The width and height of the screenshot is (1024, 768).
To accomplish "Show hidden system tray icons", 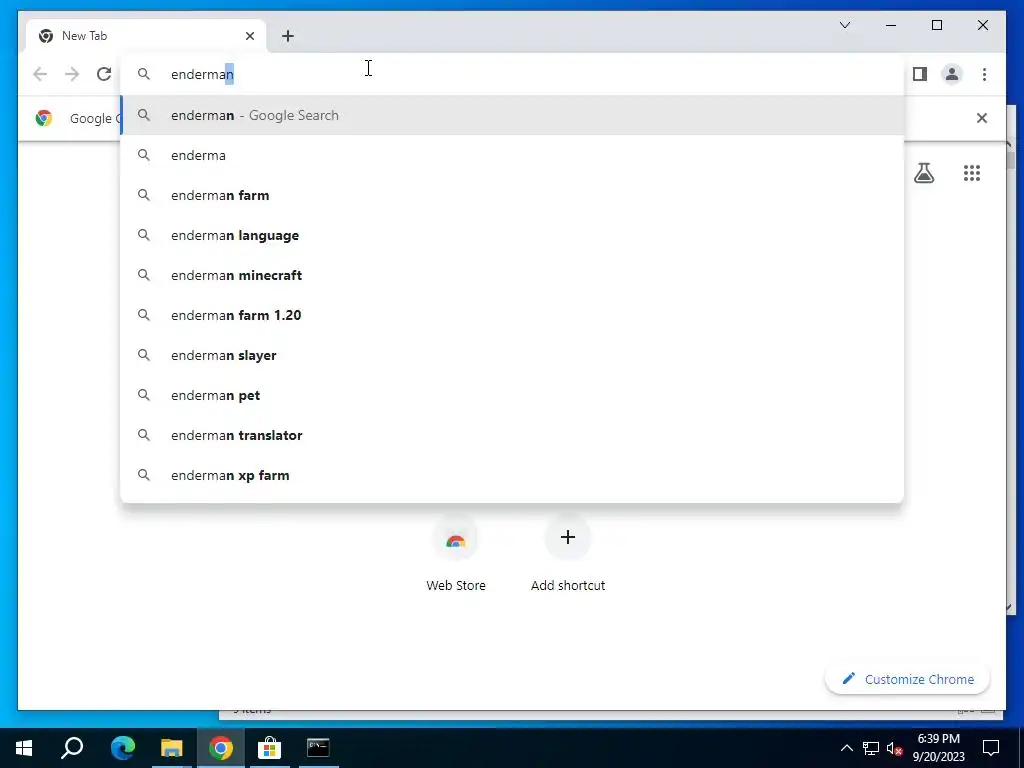I will click(x=846, y=748).
